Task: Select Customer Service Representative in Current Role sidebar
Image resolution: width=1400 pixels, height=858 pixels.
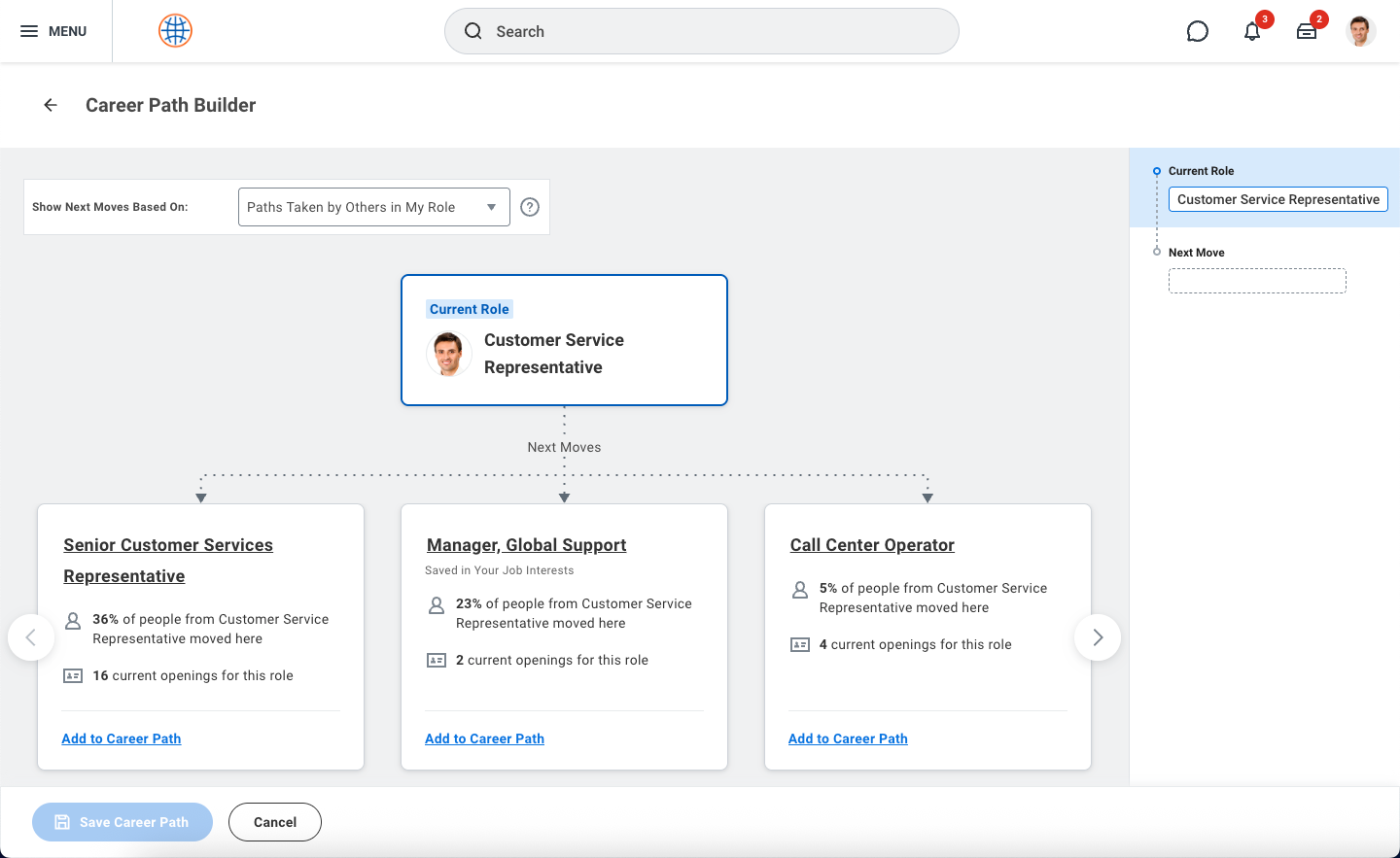Action: [x=1277, y=199]
